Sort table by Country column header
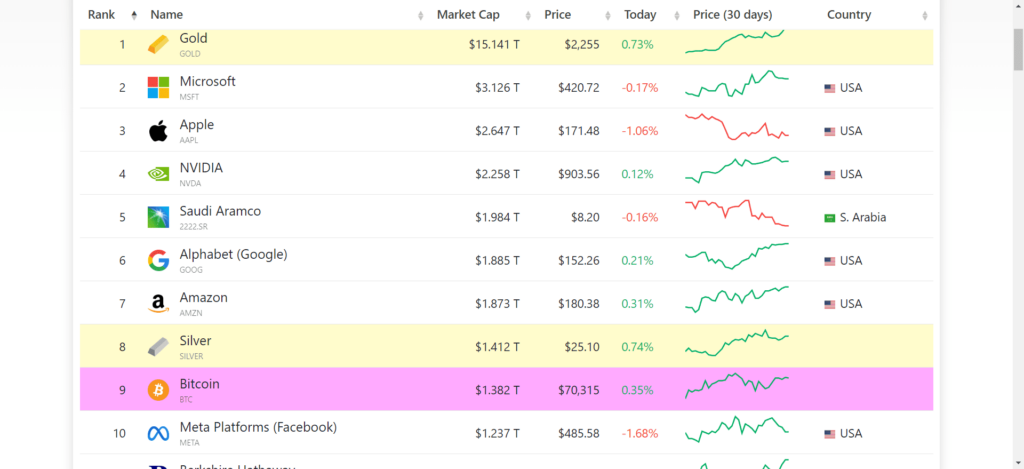This screenshot has height=469, width=1024. coord(849,15)
